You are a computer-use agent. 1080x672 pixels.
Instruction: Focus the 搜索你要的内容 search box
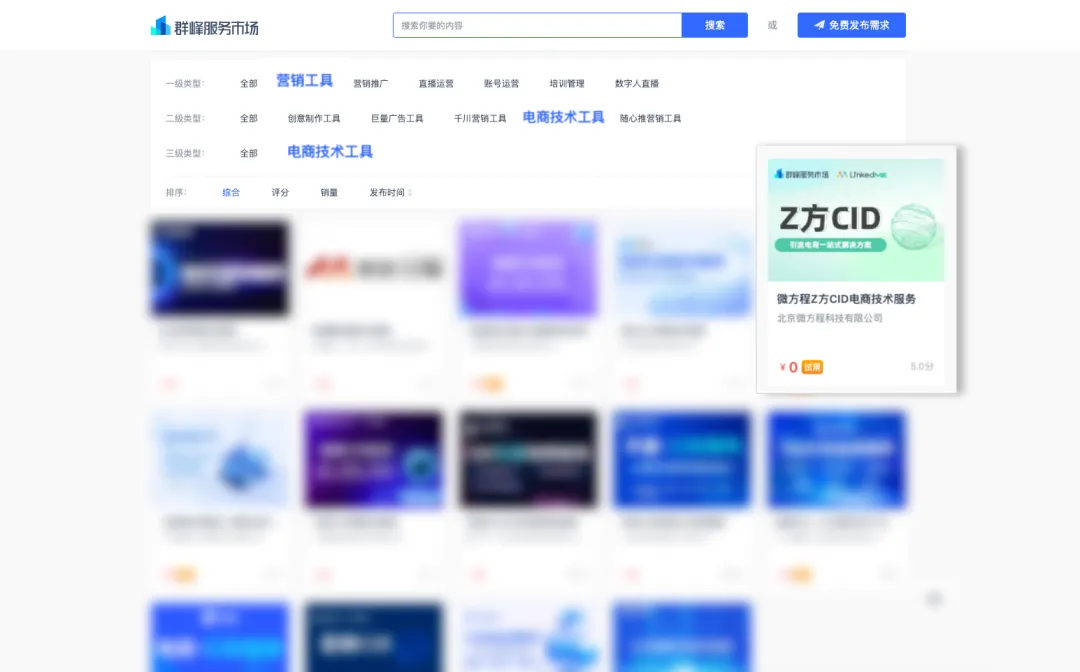click(537, 25)
